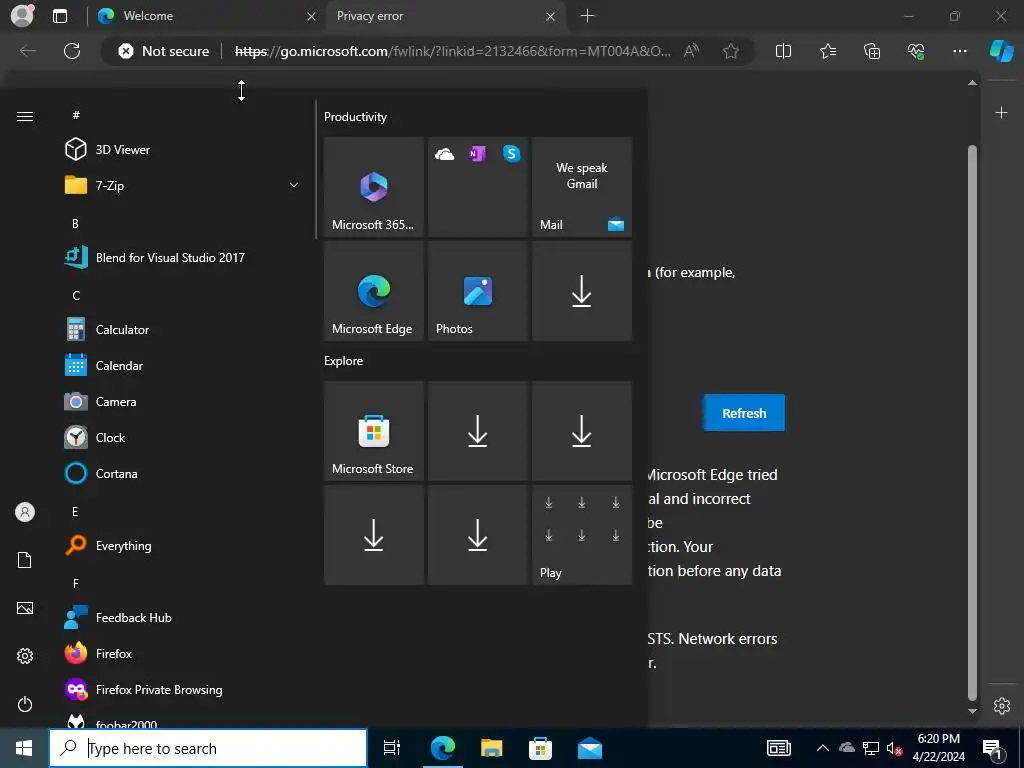Open Settings gear in the Start sidebar
This screenshot has height=768, width=1024.
click(25, 656)
